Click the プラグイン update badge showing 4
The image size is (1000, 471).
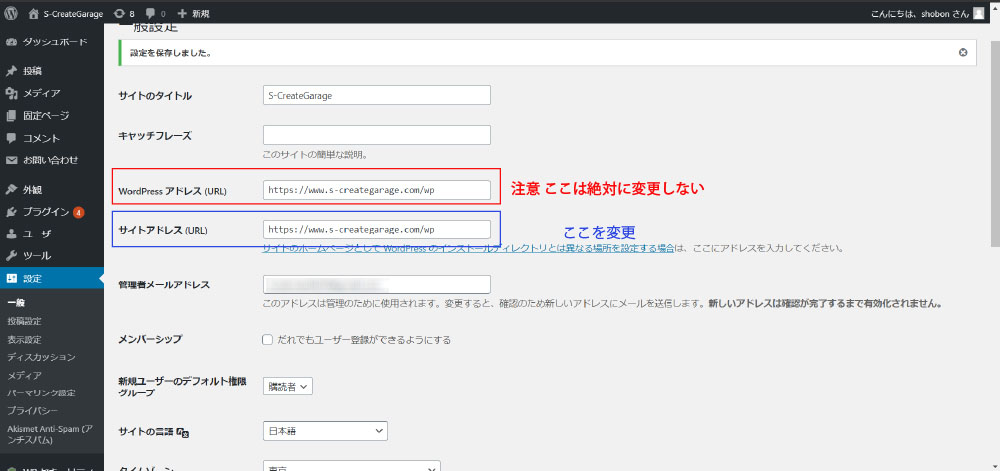click(x=78, y=212)
